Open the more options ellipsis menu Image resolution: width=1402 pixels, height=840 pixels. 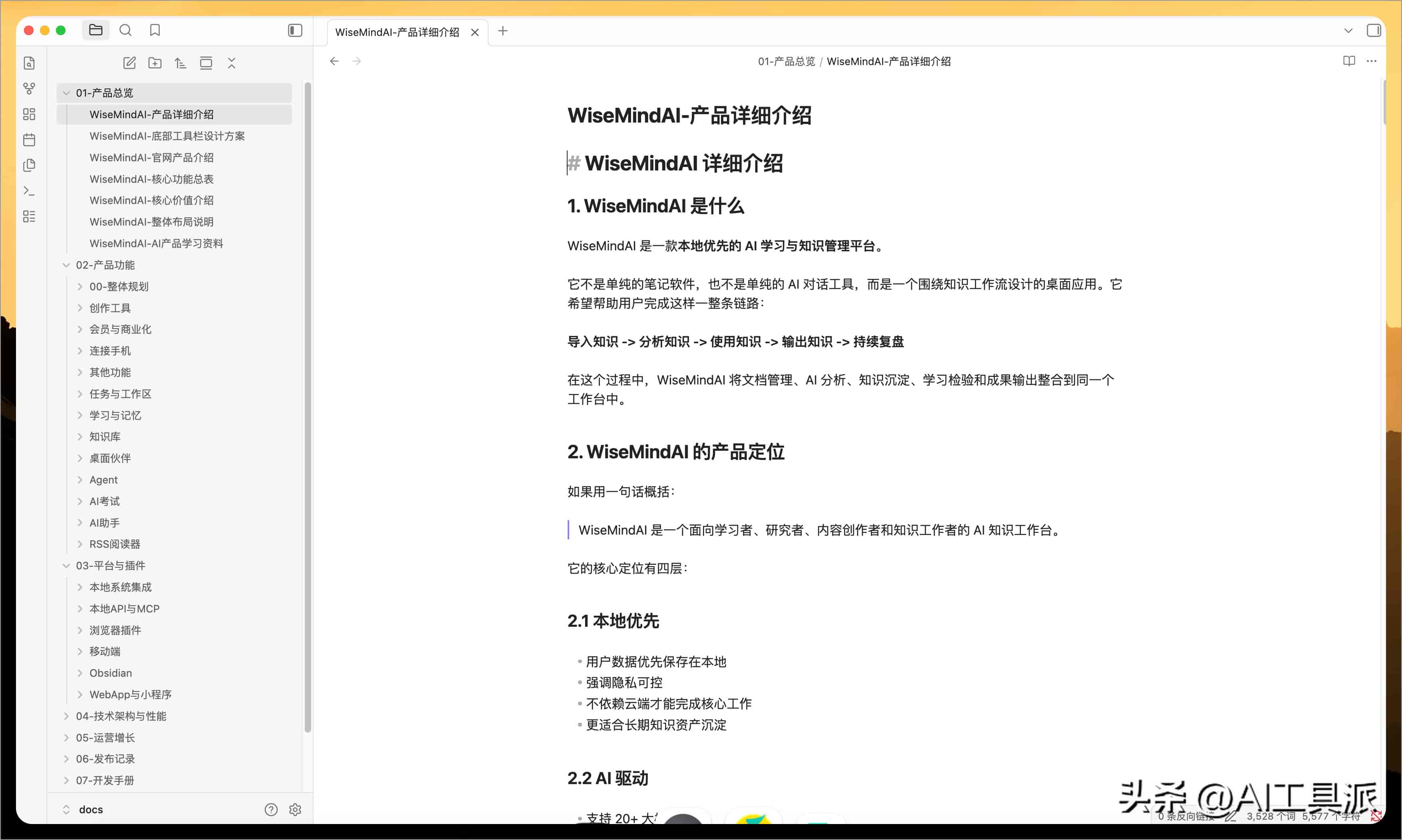tap(1371, 61)
